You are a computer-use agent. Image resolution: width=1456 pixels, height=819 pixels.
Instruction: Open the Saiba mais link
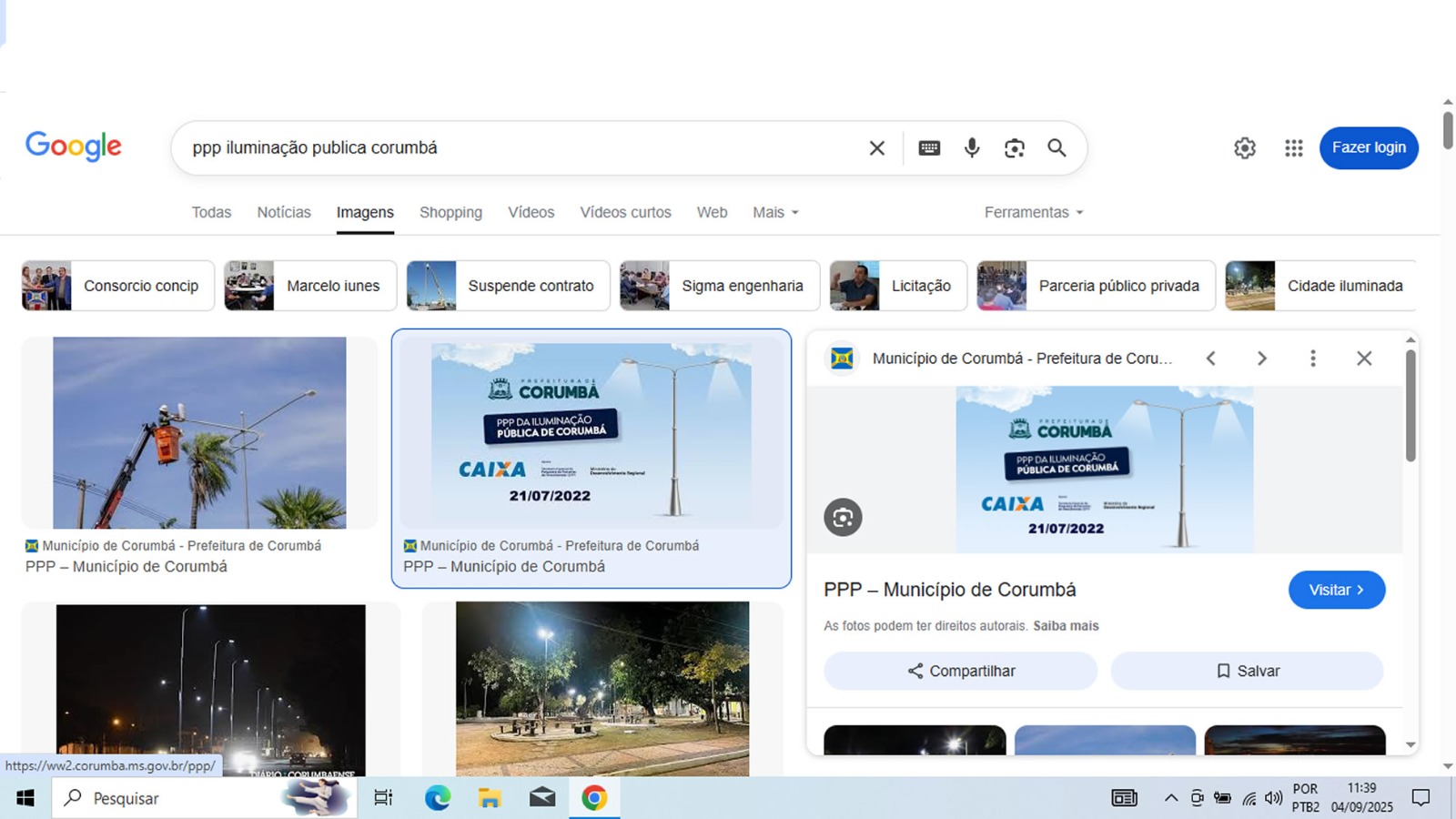[x=1066, y=626]
